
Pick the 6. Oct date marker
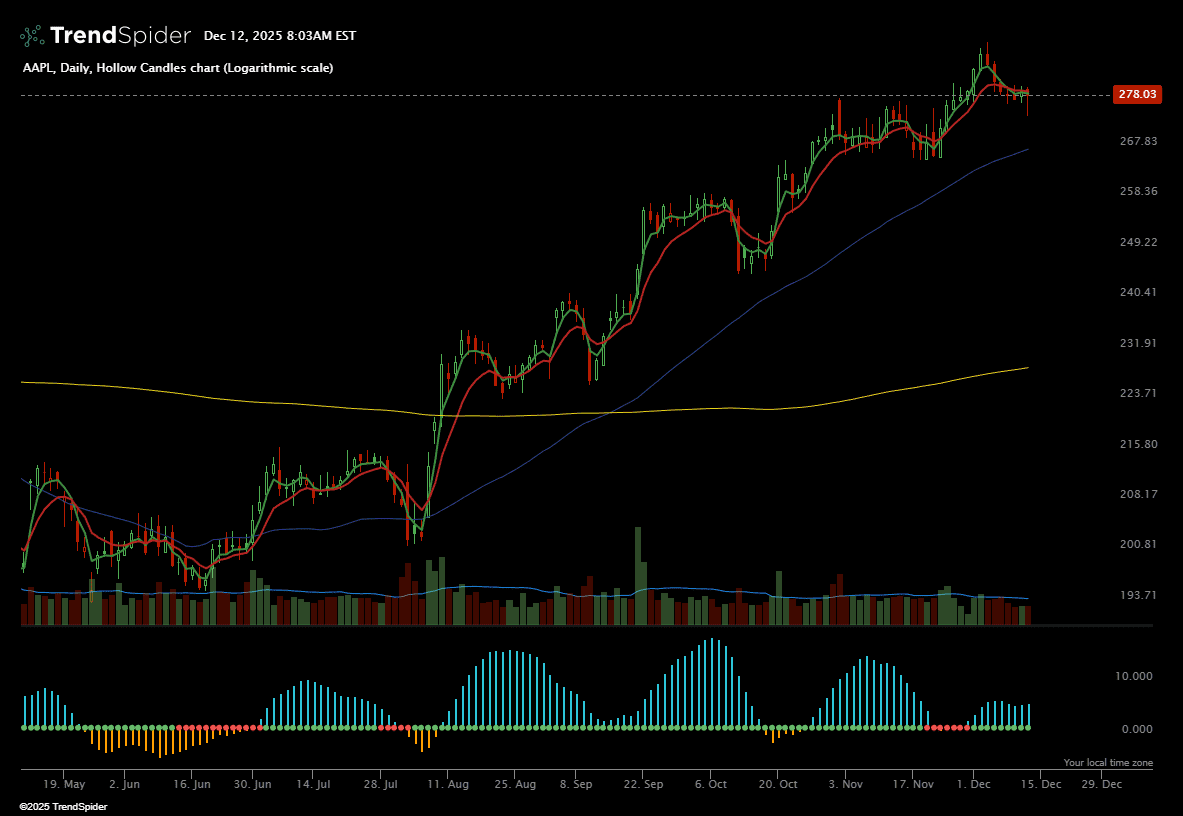point(711,785)
